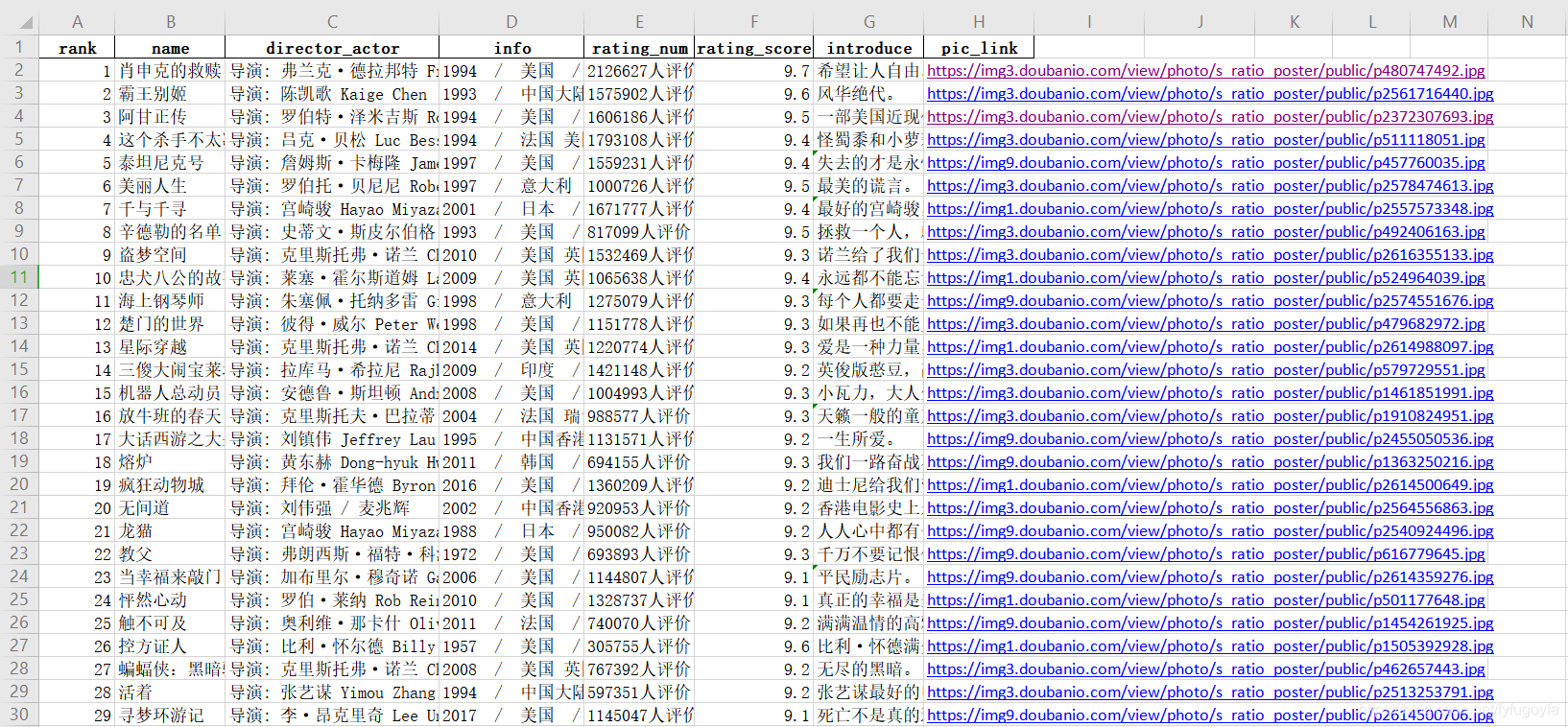The height and width of the screenshot is (727, 1568).
Task: Click the introduce cell '风华绝代。'
Action: [868, 94]
